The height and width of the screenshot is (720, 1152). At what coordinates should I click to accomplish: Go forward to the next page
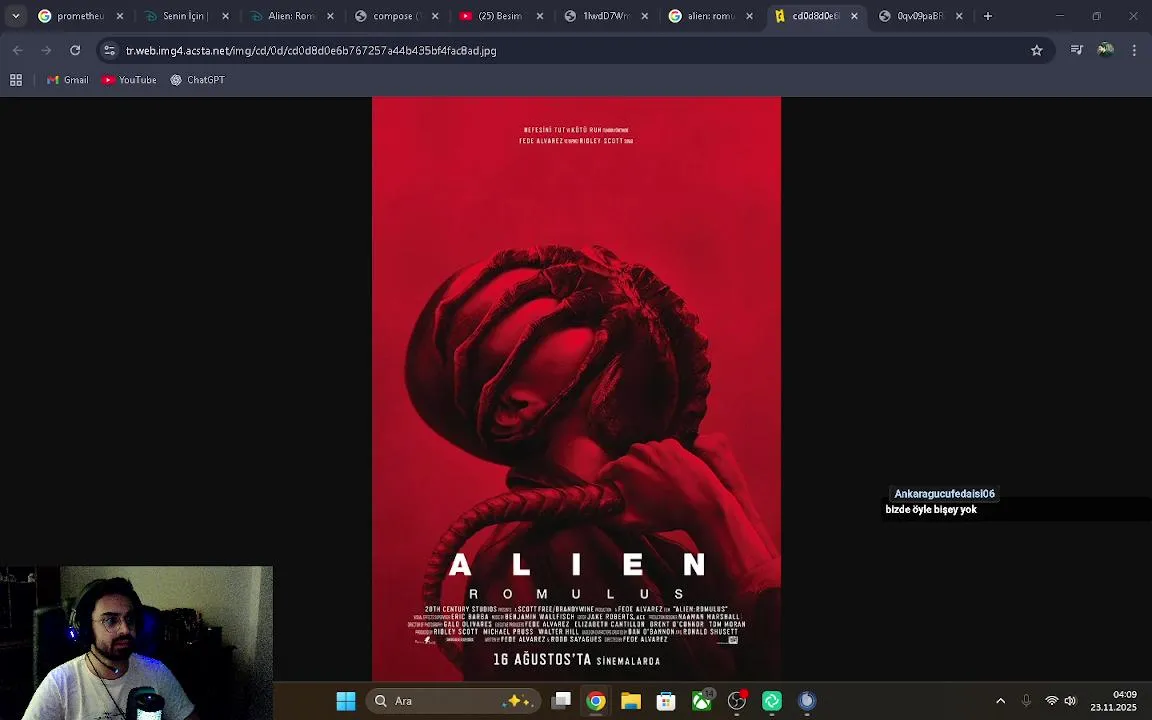(x=46, y=51)
